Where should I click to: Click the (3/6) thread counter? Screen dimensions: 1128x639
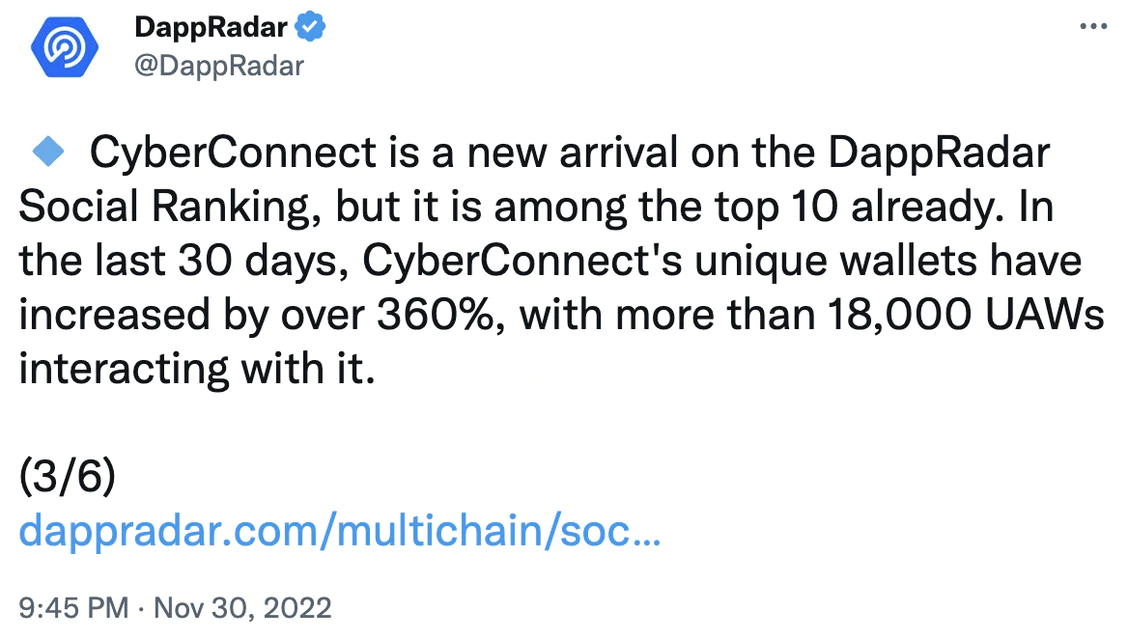(68, 476)
